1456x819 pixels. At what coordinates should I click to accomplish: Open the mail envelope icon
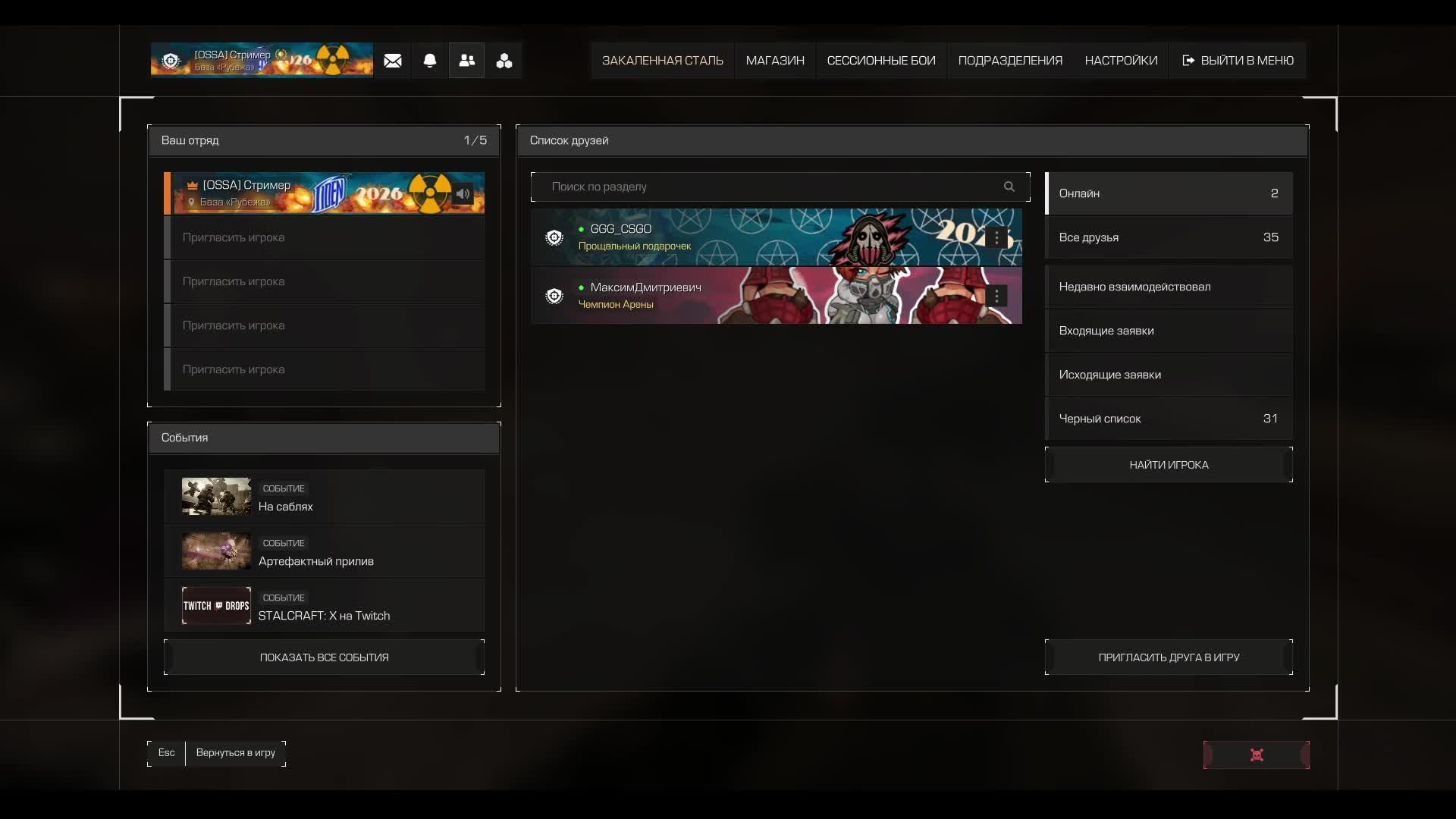393,61
